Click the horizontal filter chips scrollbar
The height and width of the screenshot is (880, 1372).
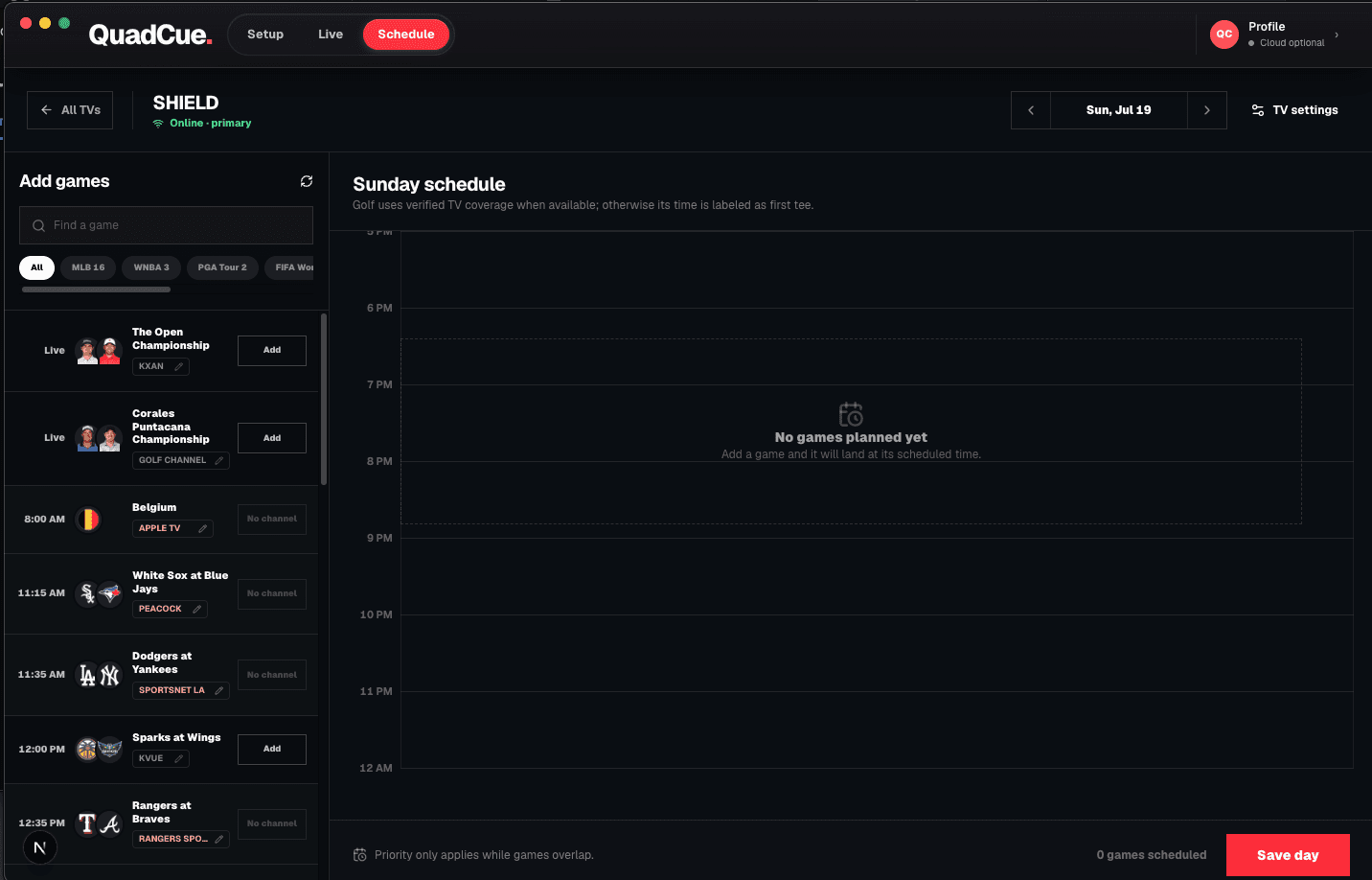click(x=96, y=289)
